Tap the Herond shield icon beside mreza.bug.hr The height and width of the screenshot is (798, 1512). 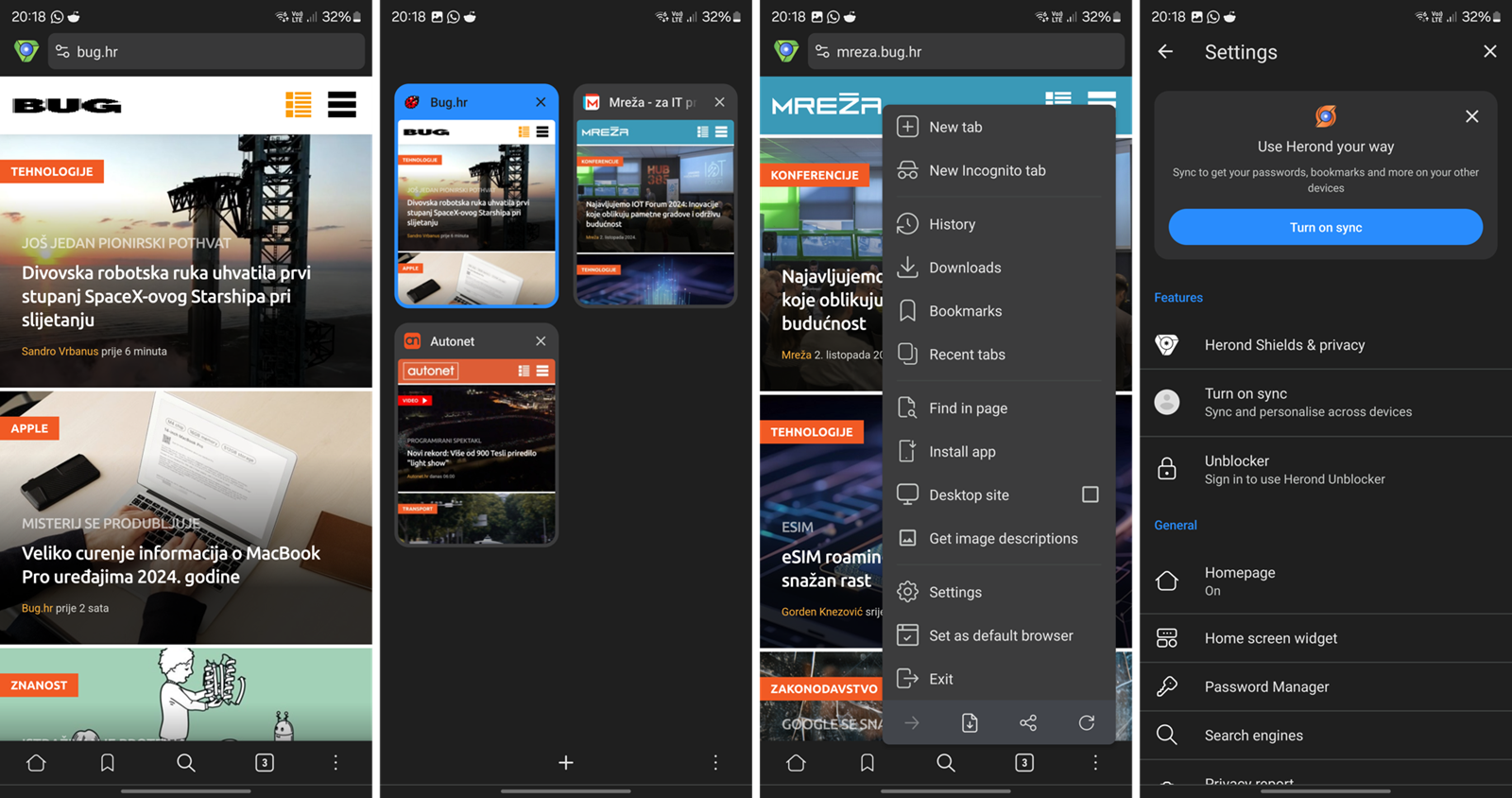click(786, 51)
